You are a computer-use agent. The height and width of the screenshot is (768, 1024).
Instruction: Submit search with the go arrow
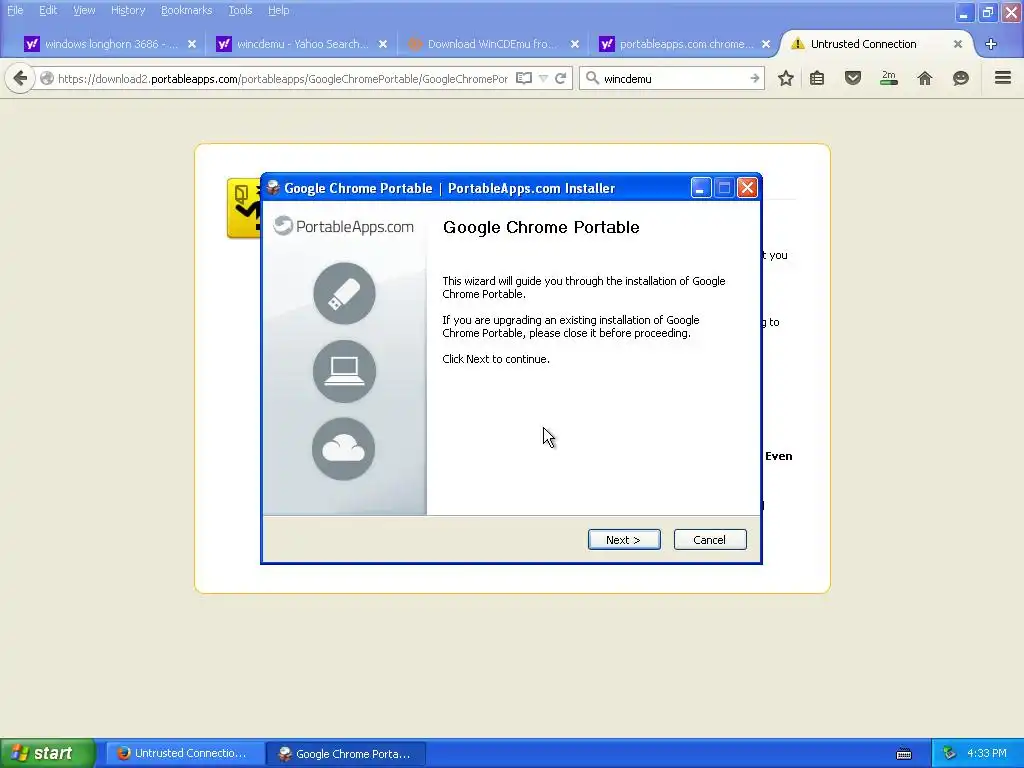[x=754, y=78]
